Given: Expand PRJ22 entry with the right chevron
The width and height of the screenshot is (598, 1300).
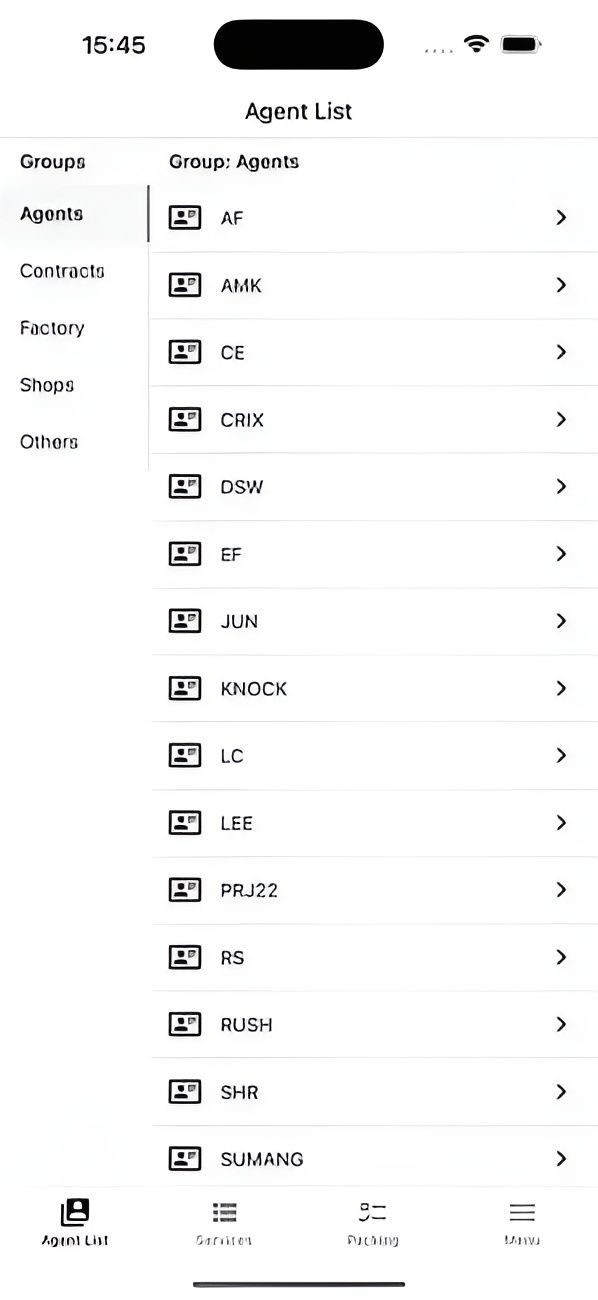Looking at the screenshot, I should tap(561, 890).
